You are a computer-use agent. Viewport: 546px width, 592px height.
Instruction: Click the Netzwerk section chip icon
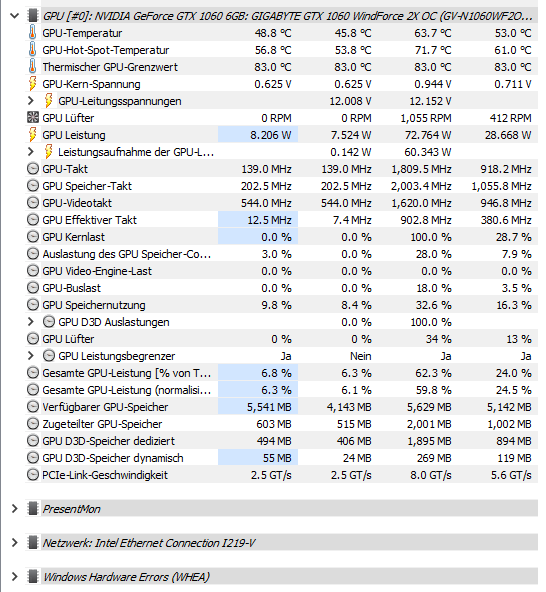(33, 543)
